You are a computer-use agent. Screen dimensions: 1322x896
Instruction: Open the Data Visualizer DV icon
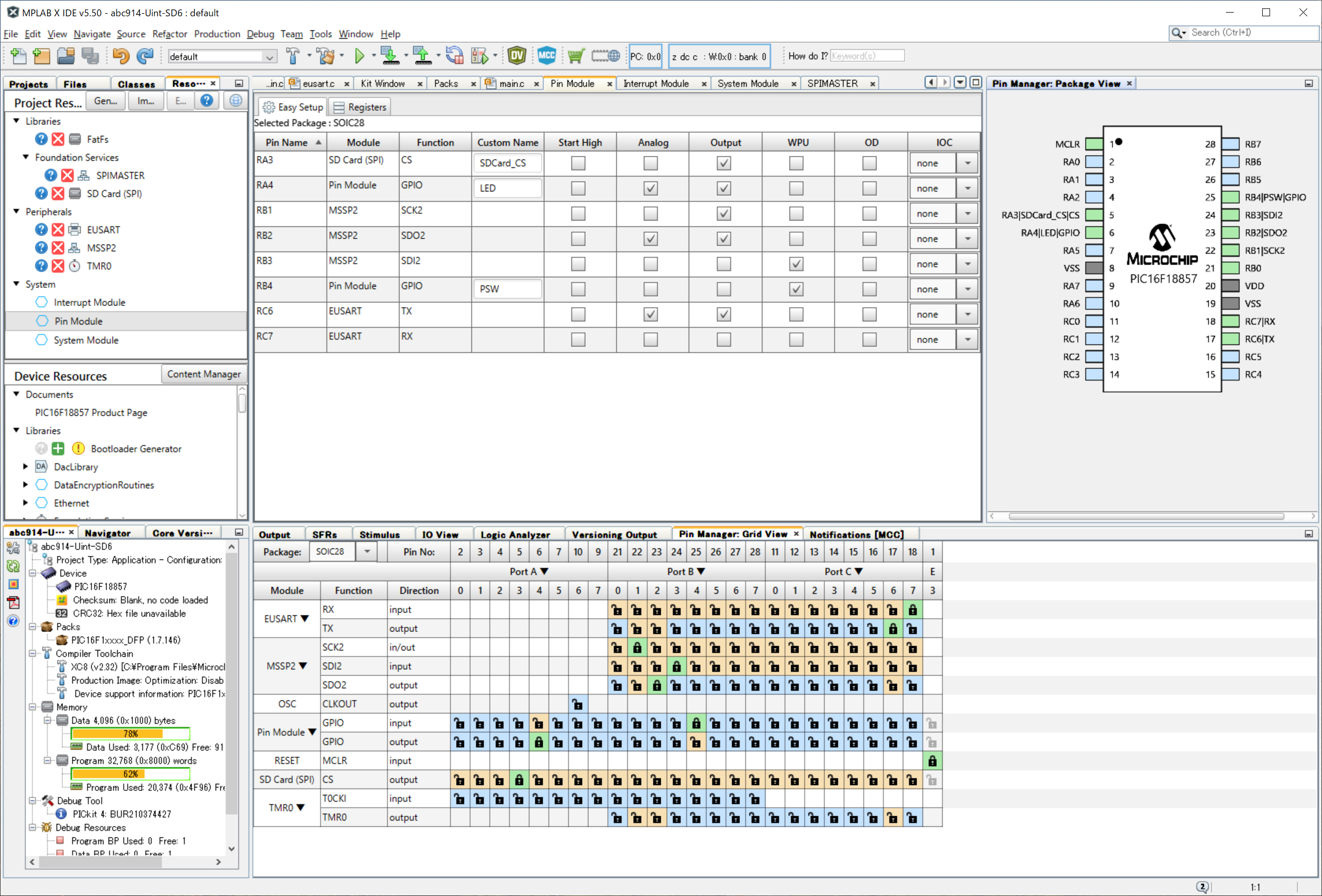pyautogui.click(x=516, y=56)
